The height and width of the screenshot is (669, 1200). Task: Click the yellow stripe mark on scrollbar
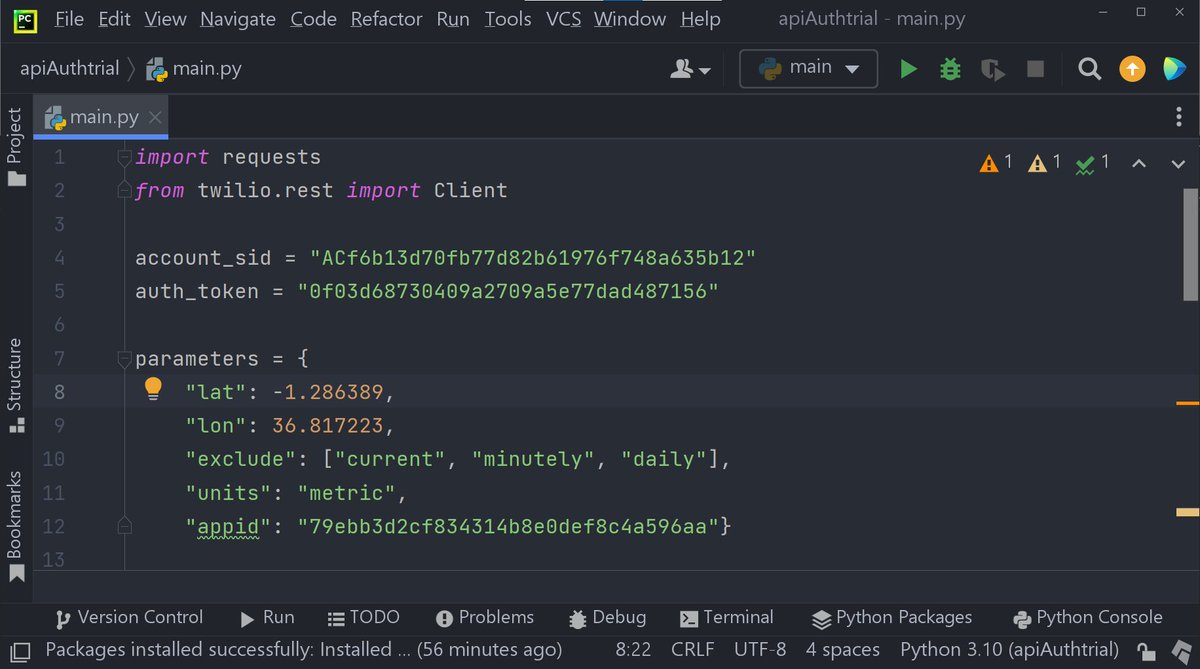[x=1187, y=512]
